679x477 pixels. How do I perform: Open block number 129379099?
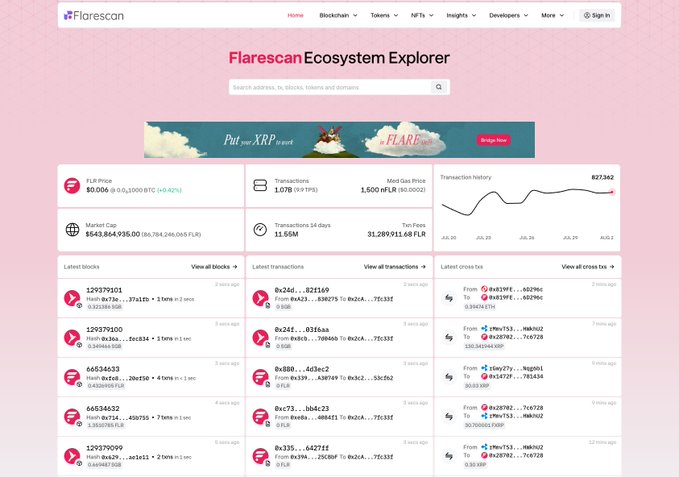(104, 448)
